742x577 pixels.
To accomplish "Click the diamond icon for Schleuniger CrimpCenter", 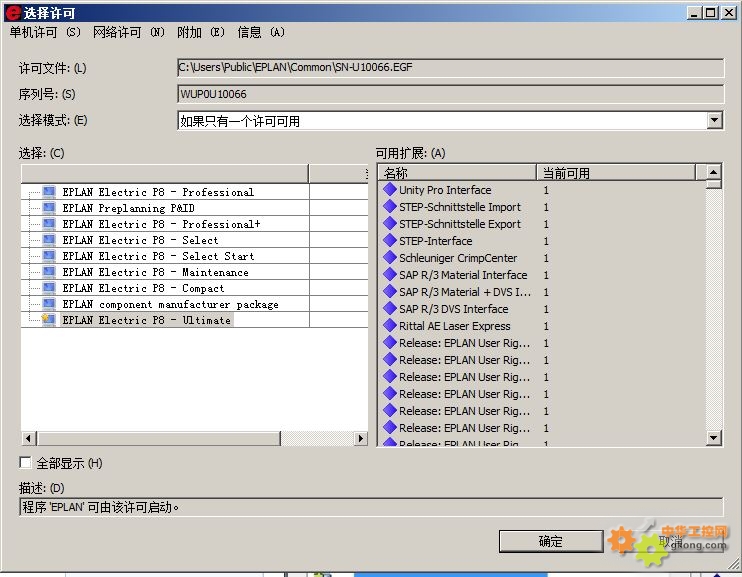I will (x=390, y=258).
